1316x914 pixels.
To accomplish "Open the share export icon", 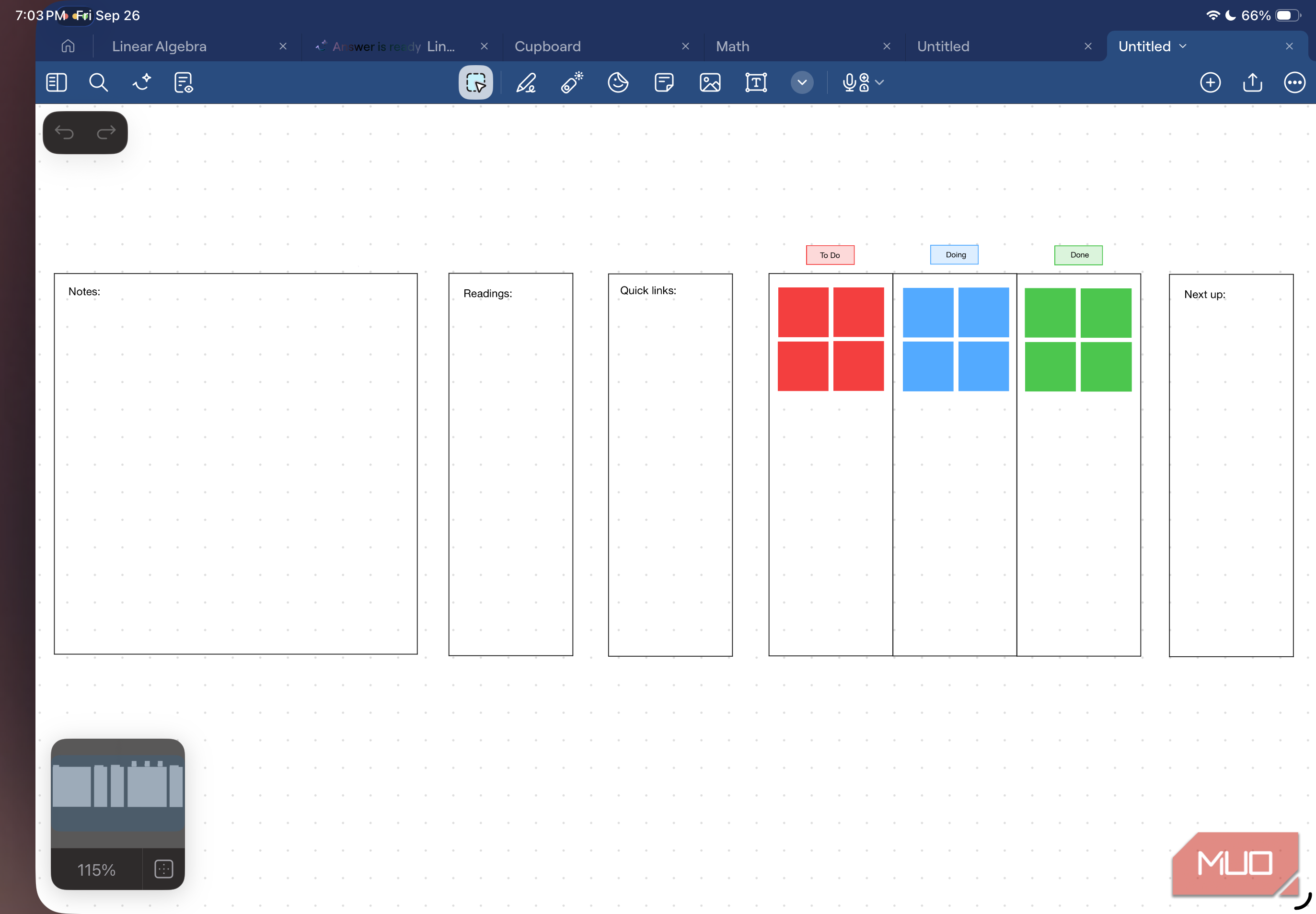I will (1252, 82).
